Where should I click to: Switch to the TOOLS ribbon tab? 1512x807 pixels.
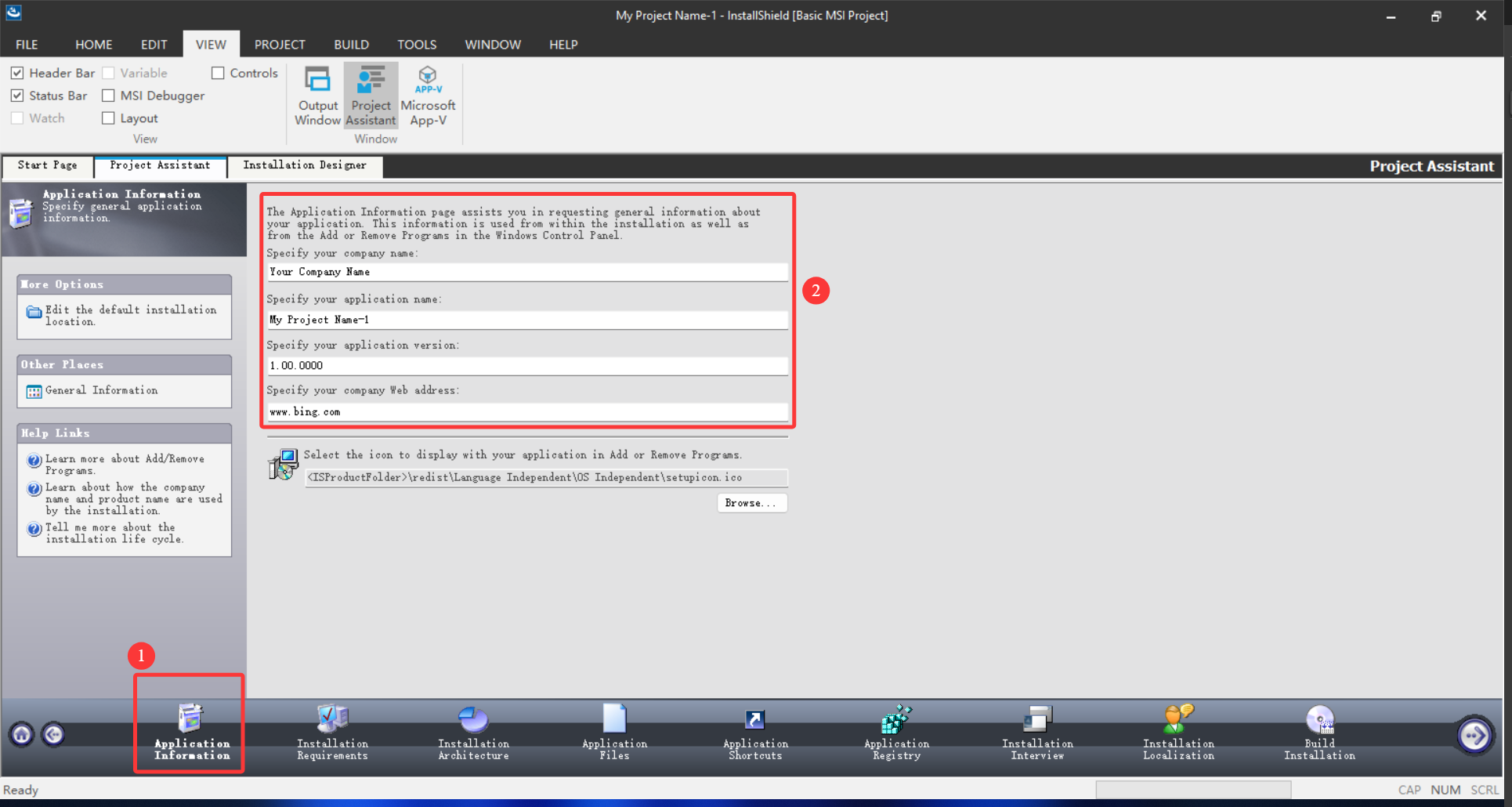tap(417, 45)
